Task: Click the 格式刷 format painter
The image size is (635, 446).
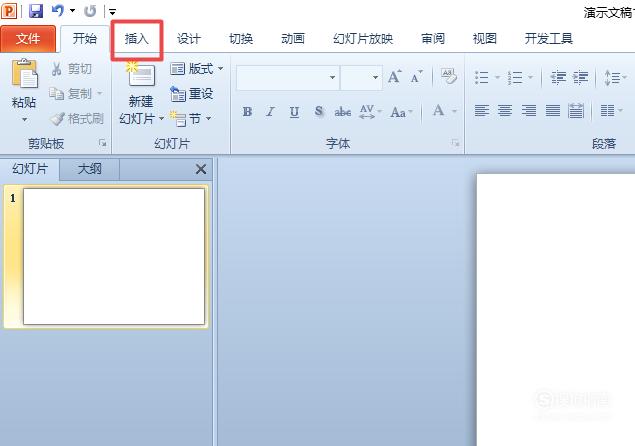Action: point(76,119)
